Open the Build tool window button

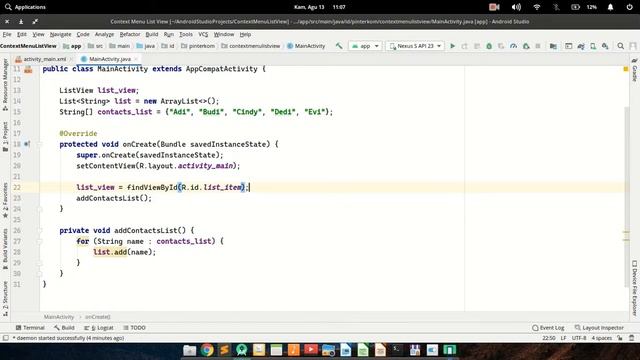point(64,328)
